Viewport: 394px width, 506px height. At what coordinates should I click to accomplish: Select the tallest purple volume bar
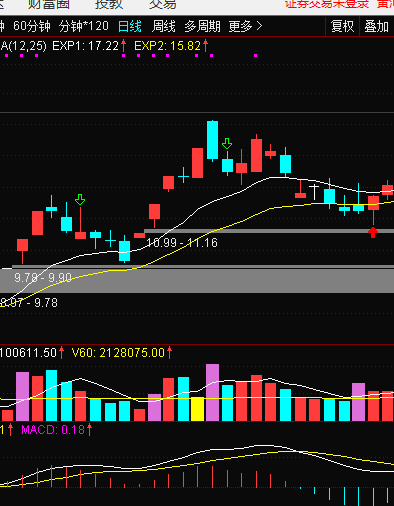[212, 392]
